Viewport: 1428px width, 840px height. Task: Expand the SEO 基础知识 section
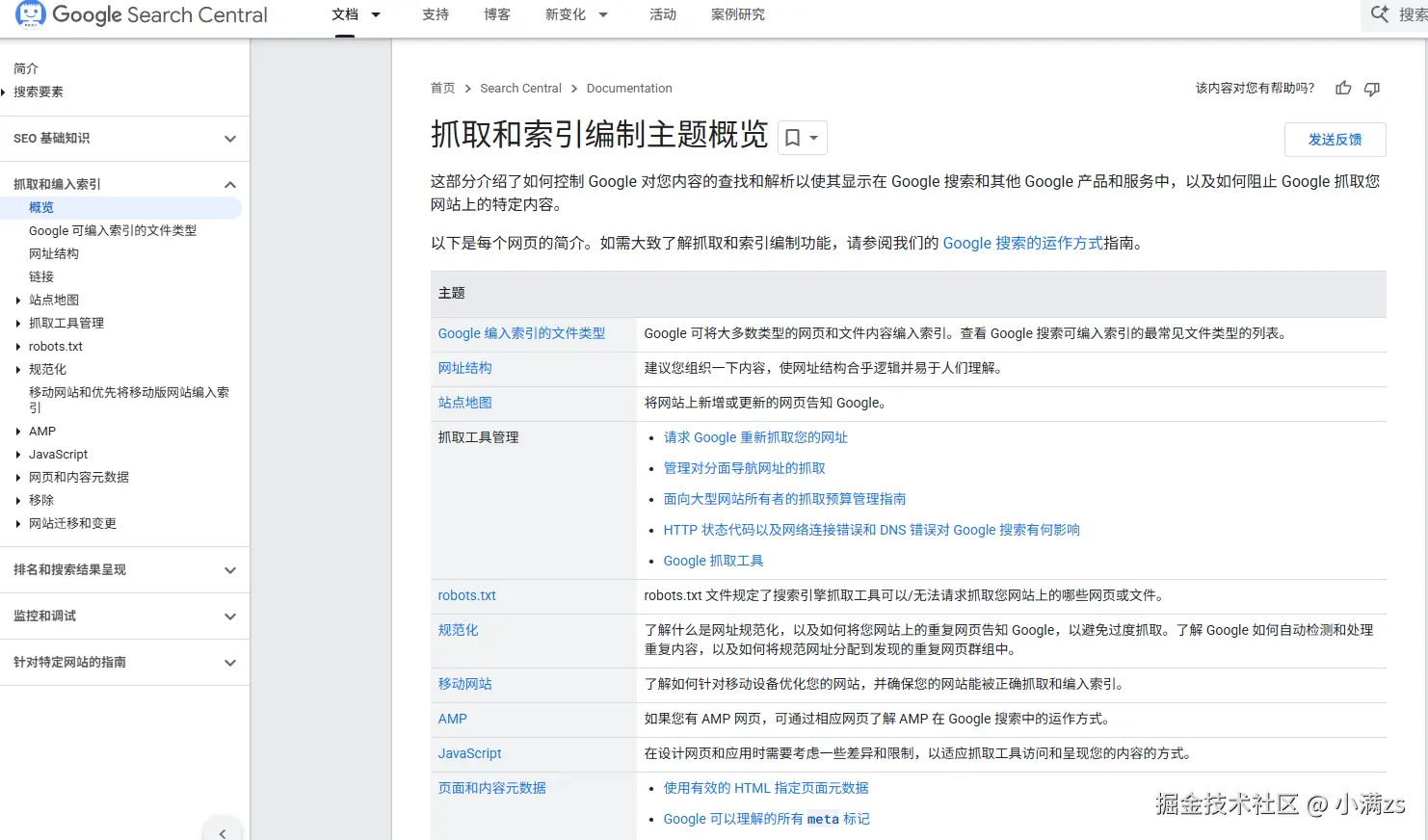point(124,139)
